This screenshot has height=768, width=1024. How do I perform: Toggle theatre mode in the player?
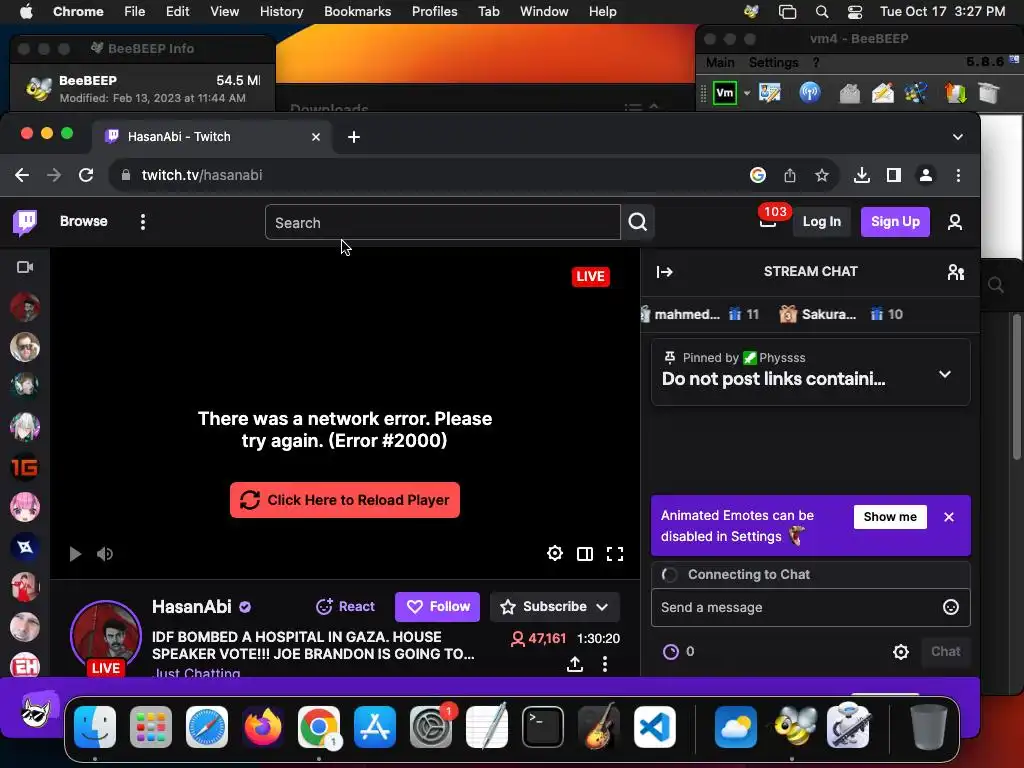[584, 554]
